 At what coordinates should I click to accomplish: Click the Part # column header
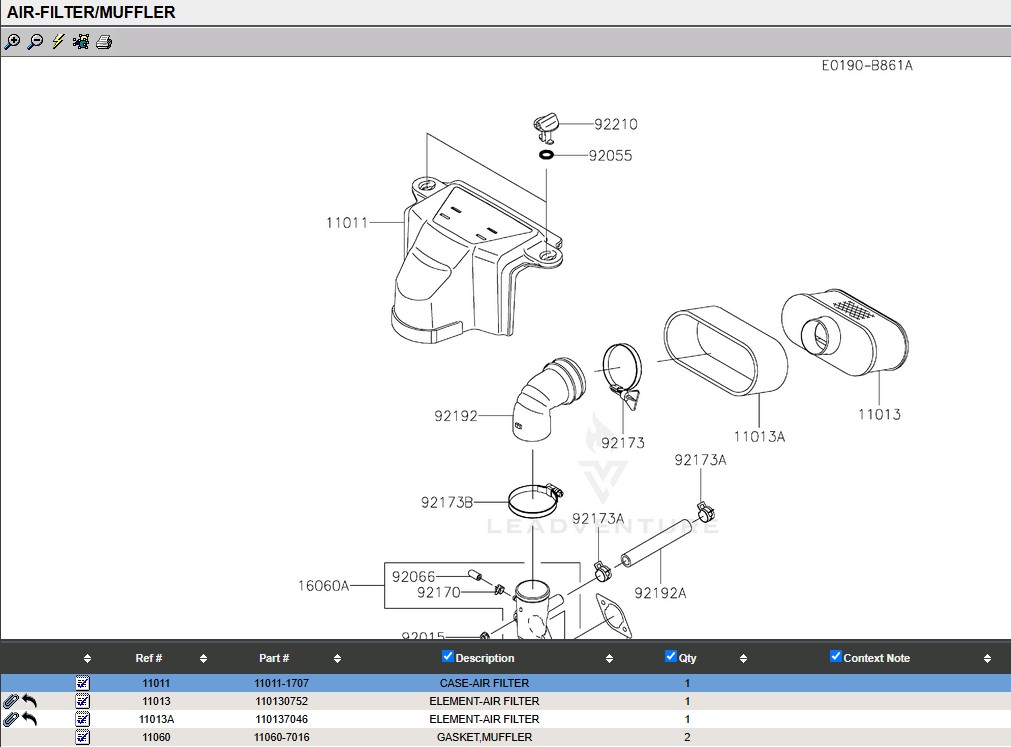tap(274, 658)
